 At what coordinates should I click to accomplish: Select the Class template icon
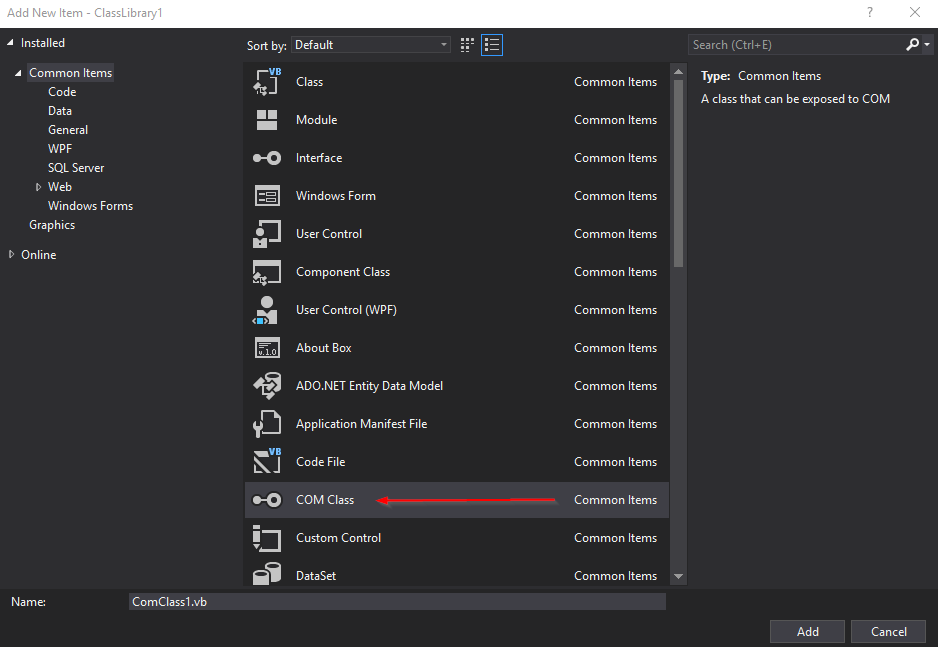tap(267, 82)
